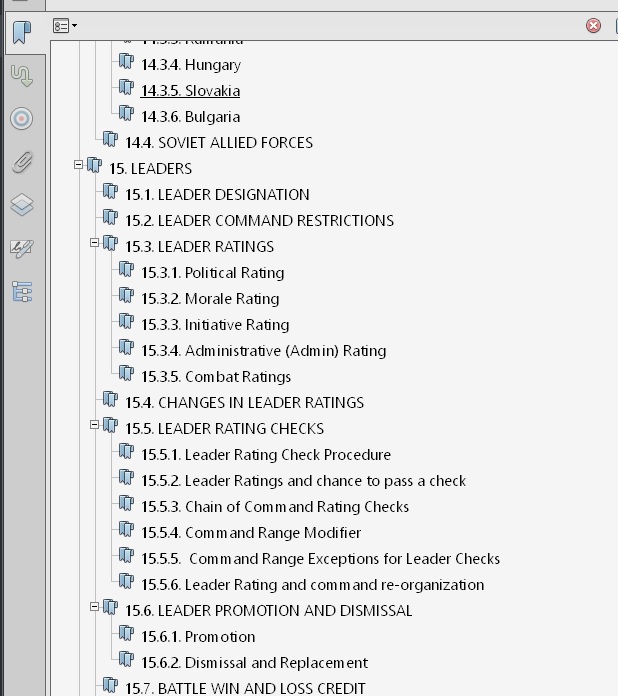Viewport: 618px width, 696px height.
Task: Open the target-shaped panel icon in sidebar
Action: coord(22,119)
